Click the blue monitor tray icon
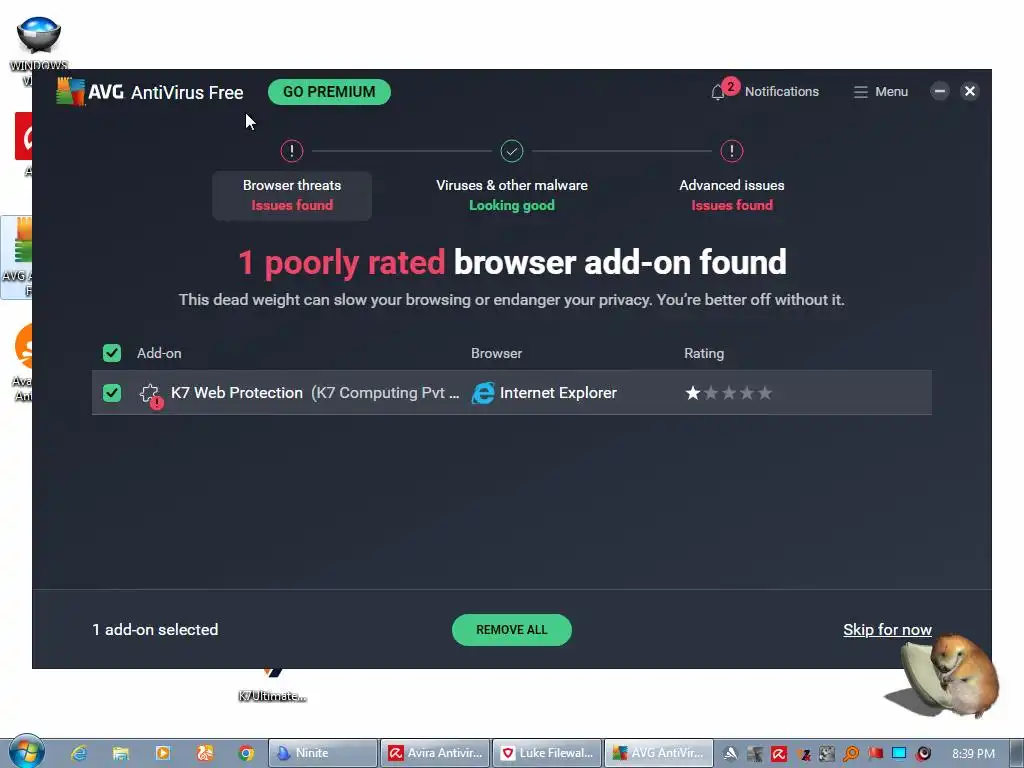 tap(899, 754)
